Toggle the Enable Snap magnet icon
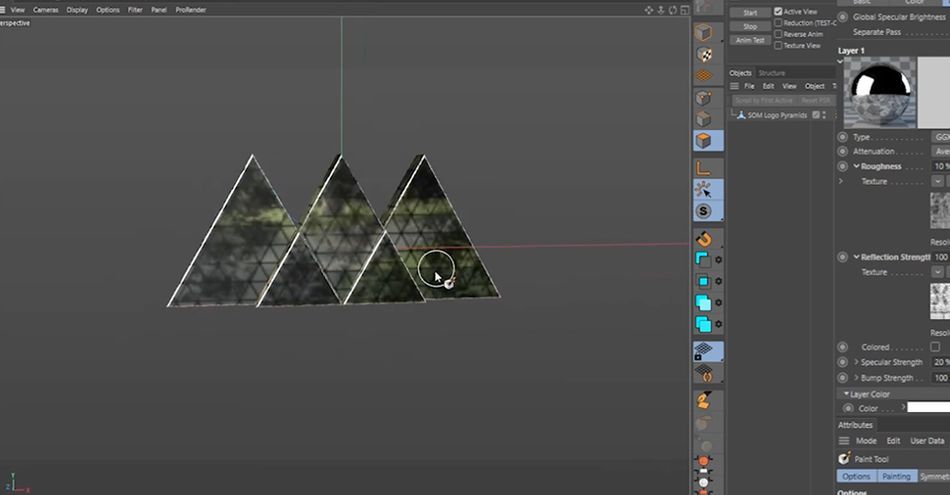The image size is (950, 495). pyautogui.click(x=703, y=238)
